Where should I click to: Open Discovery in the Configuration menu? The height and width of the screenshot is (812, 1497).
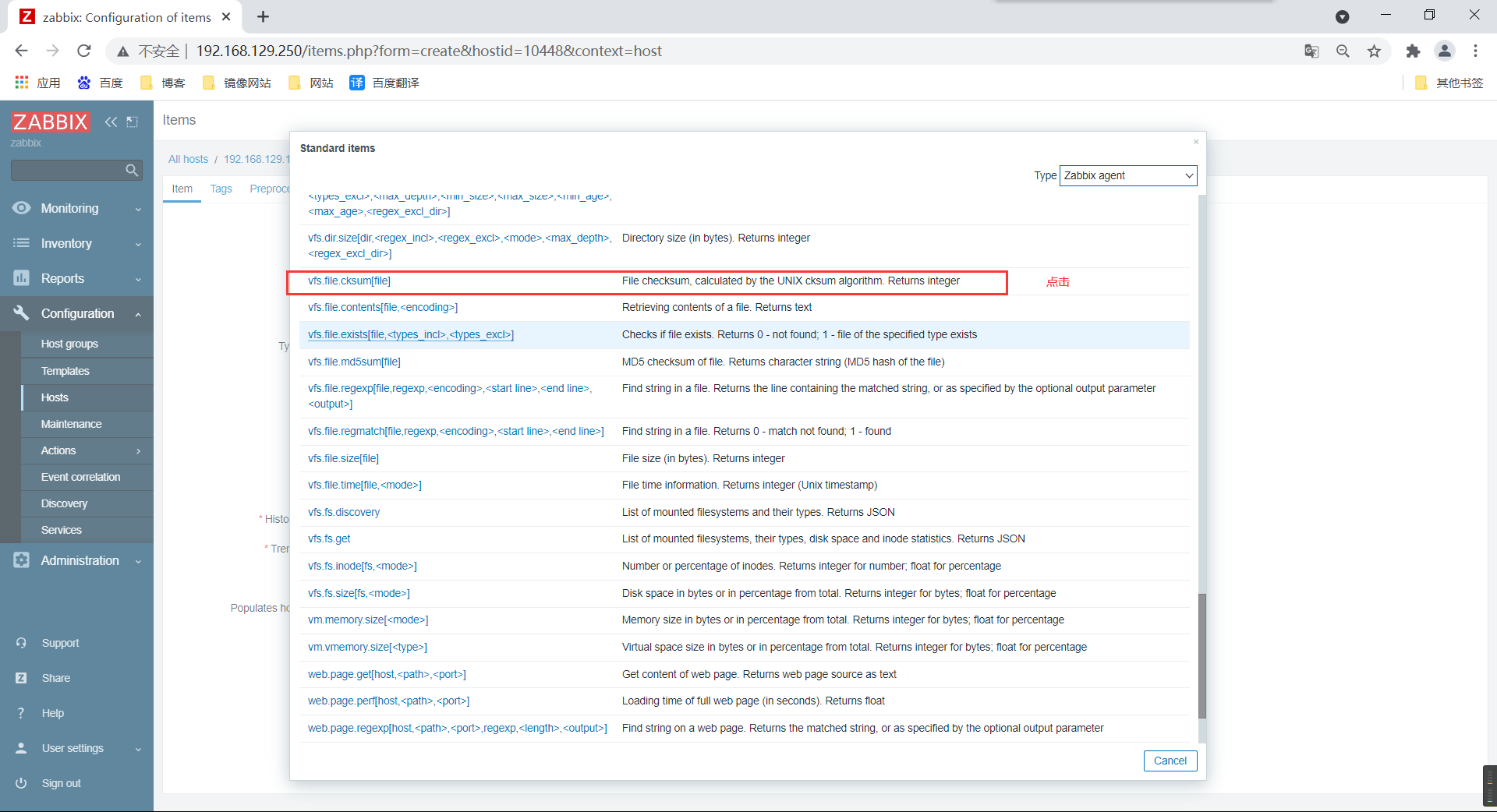(x=64, y=503)
